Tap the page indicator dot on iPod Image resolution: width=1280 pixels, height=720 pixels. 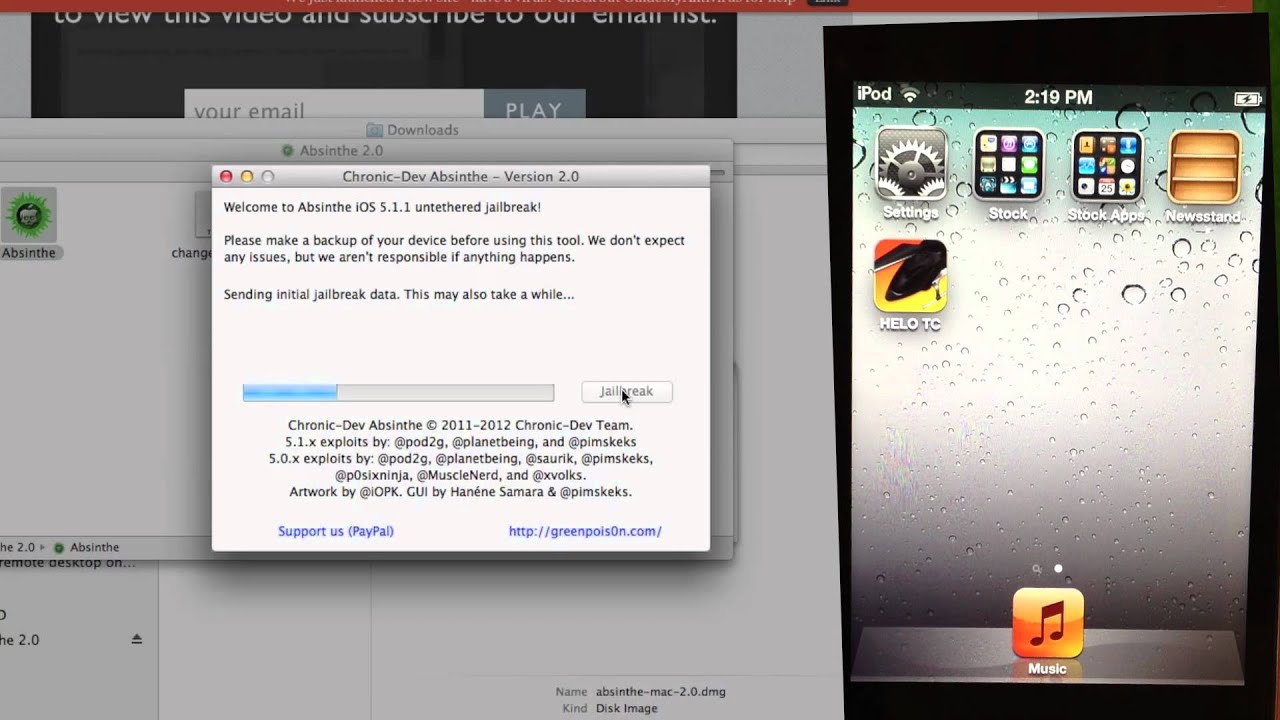point(1058,569)
